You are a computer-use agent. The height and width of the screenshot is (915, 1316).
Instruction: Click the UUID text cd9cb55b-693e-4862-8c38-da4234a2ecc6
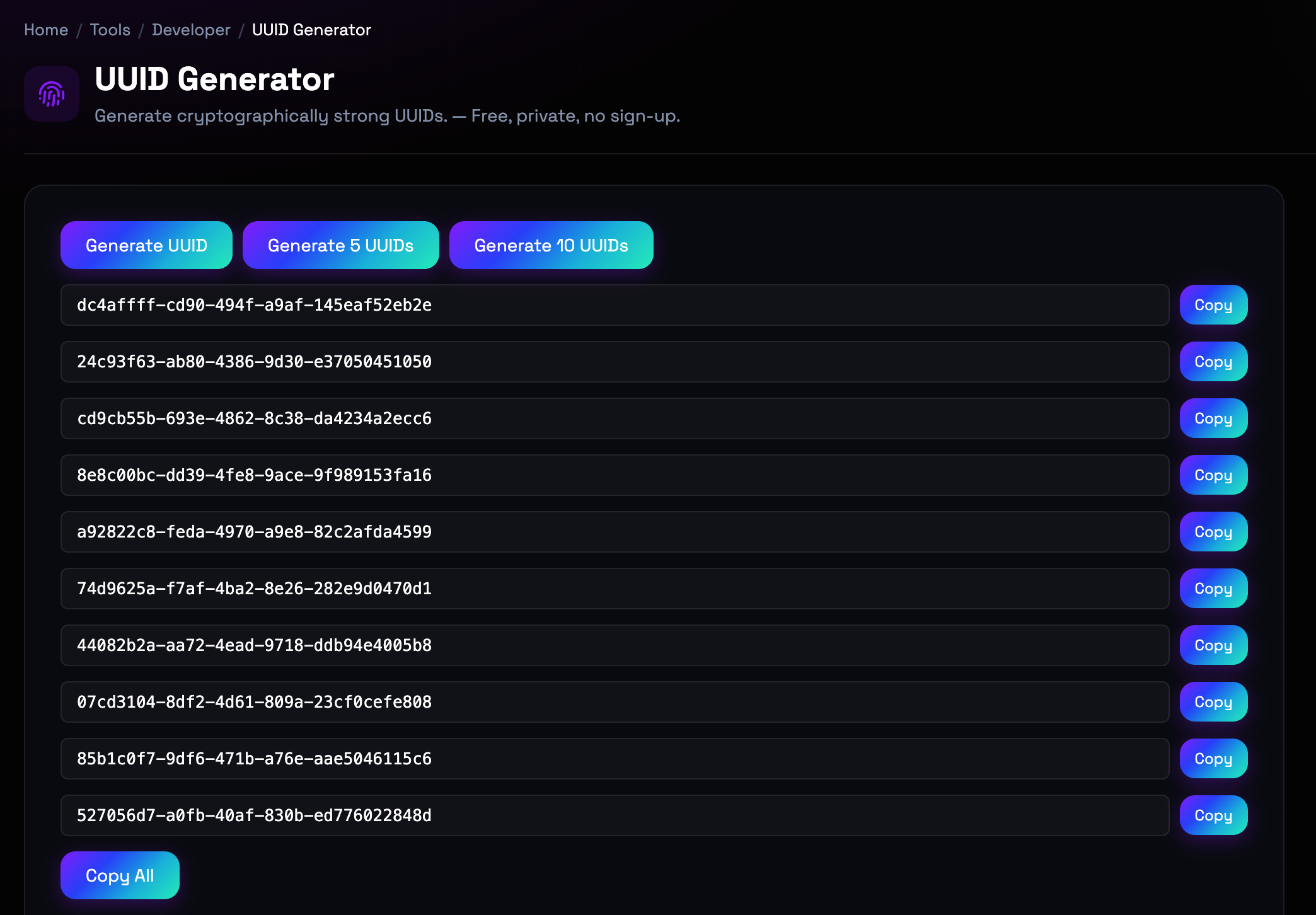pos(254,418)
